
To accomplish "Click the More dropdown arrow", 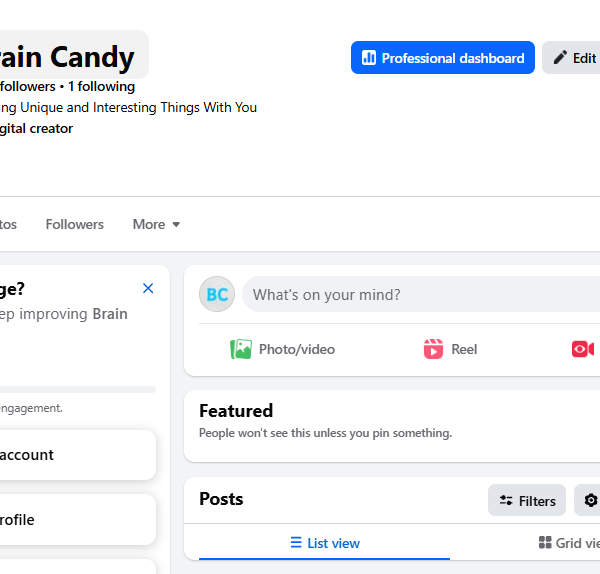I will coord(176,225).
